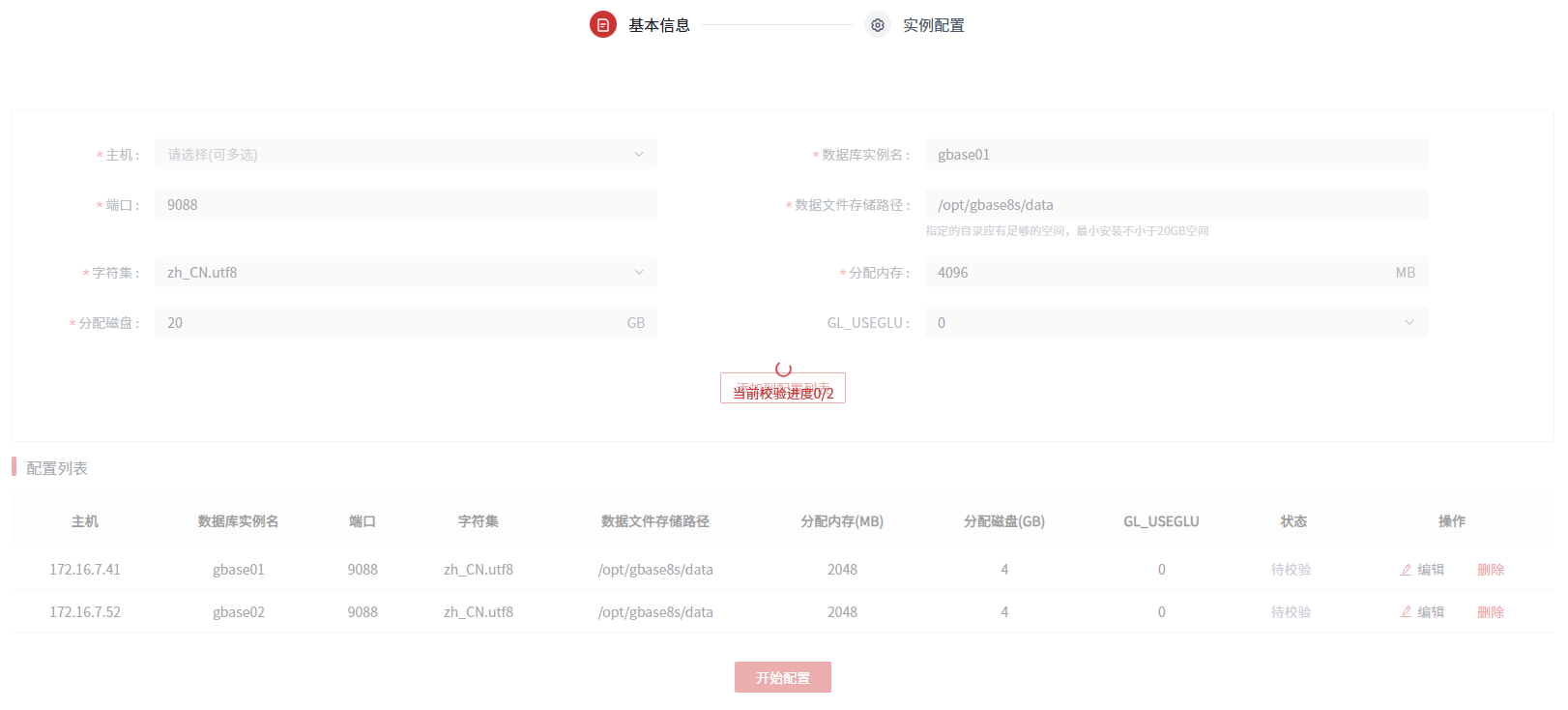
Task: Delete the 172.16.7.41 gbase01 row
Action: click(1490, 570)
